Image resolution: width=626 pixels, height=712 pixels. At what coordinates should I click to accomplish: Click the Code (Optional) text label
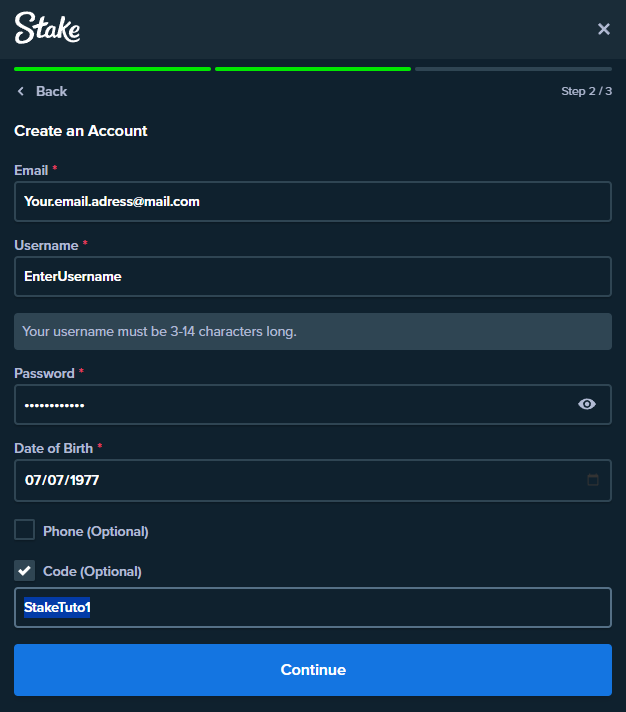pos(92,571)
